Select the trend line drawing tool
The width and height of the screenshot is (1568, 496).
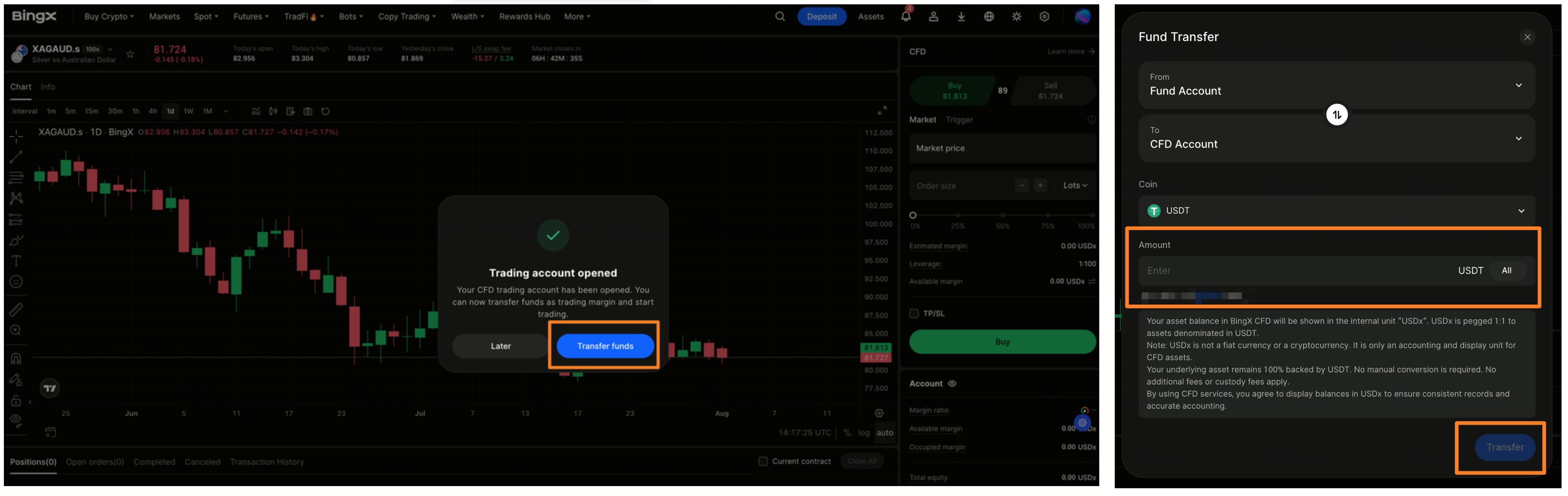click(16, 157)
